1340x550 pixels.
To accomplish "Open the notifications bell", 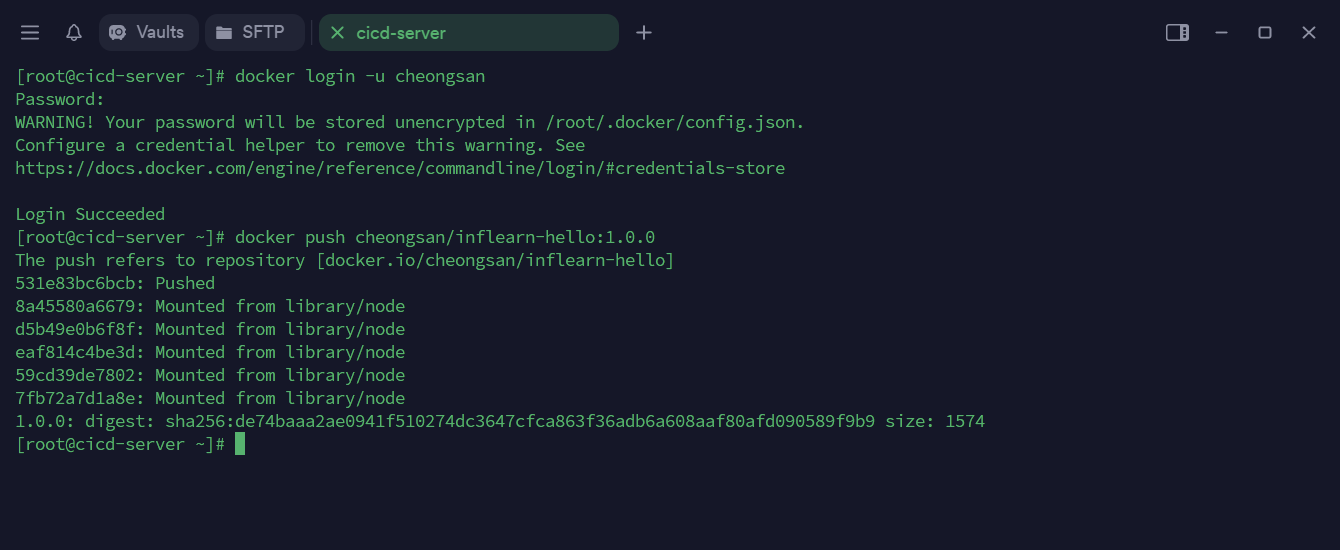I will click(74, 33).
